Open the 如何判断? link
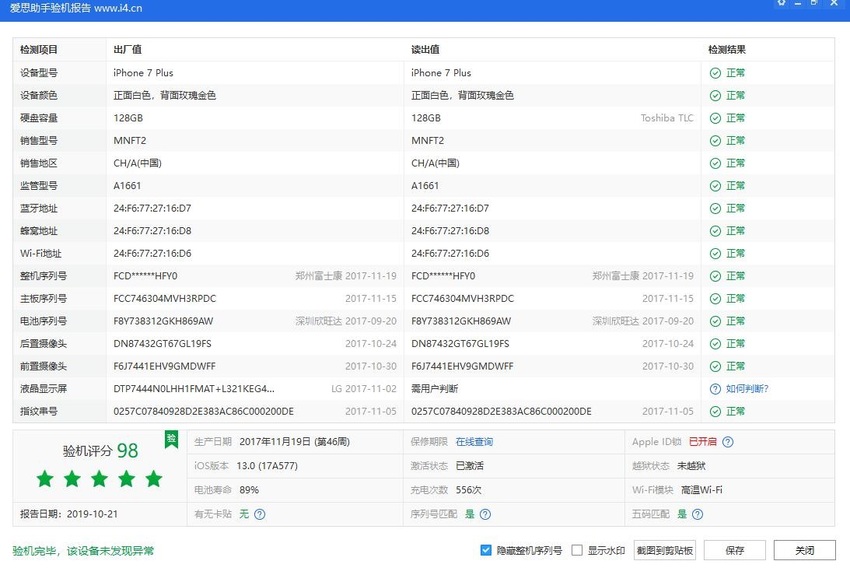This screenshot has height=575, width=850. click(747, 389)
